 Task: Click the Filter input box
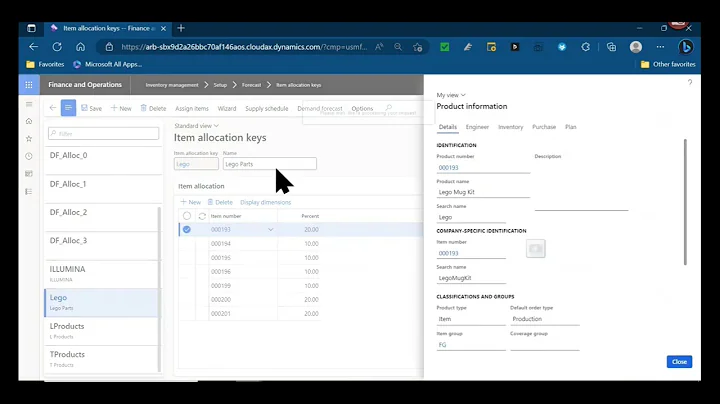103,134
